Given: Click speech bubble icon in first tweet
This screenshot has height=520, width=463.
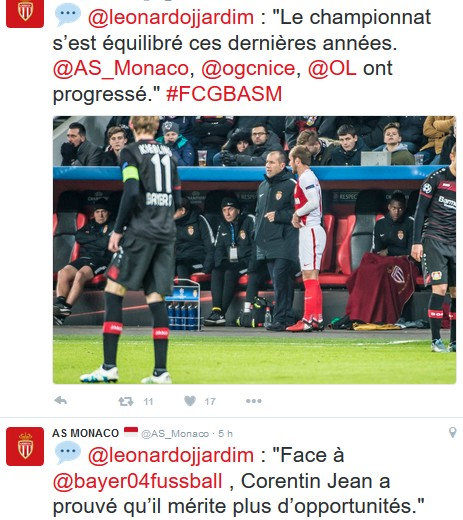Looking at the screenshot, I should 68,15.
